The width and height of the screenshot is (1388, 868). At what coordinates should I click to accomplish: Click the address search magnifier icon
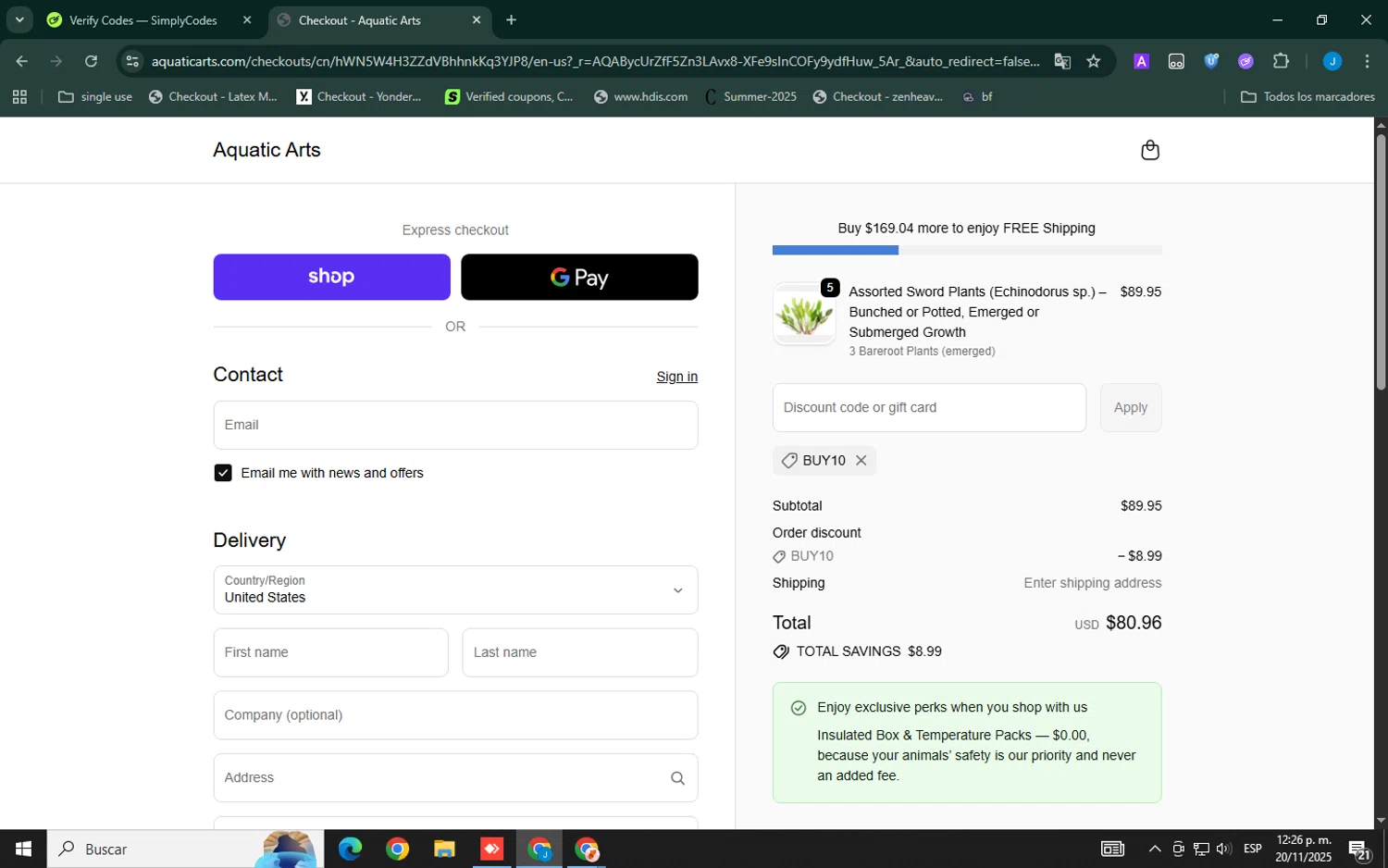point(677,778)
